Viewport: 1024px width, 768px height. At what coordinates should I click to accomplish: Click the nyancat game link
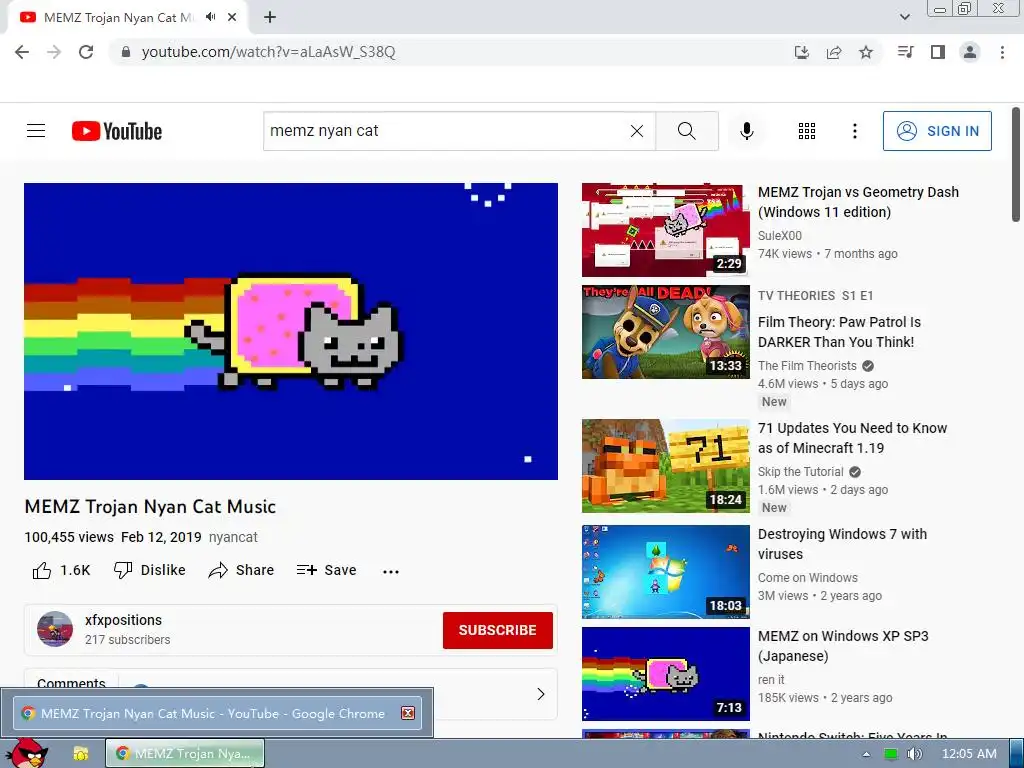(233, 537)
